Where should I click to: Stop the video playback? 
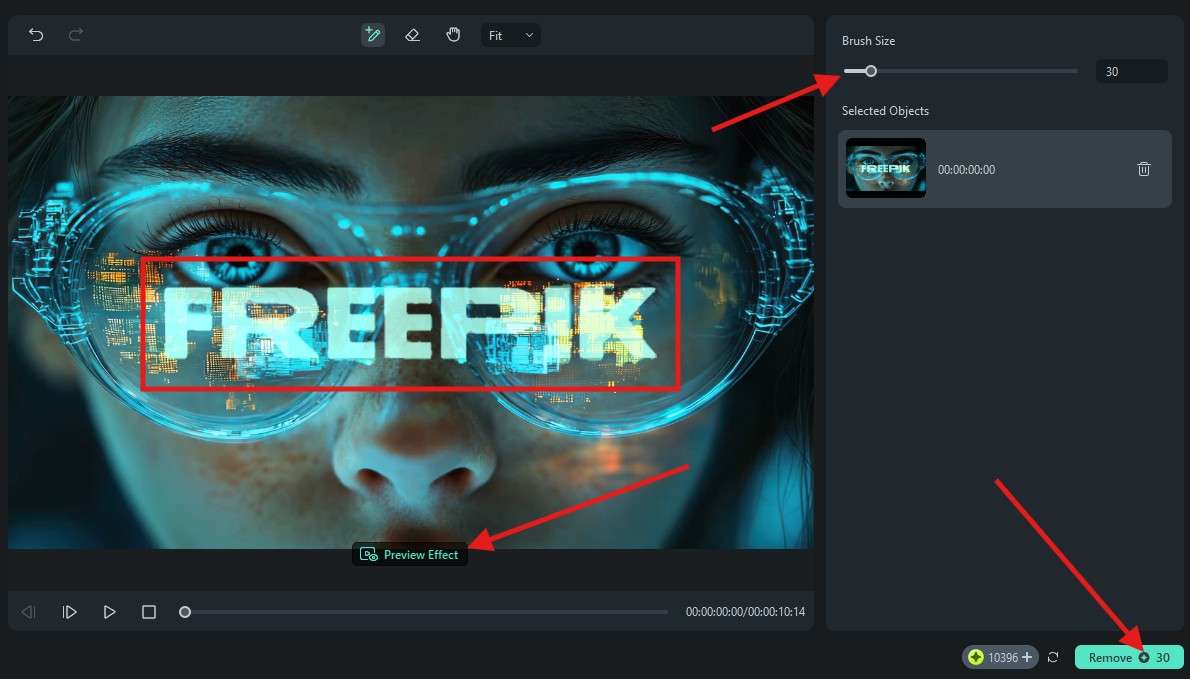(149, 611)
